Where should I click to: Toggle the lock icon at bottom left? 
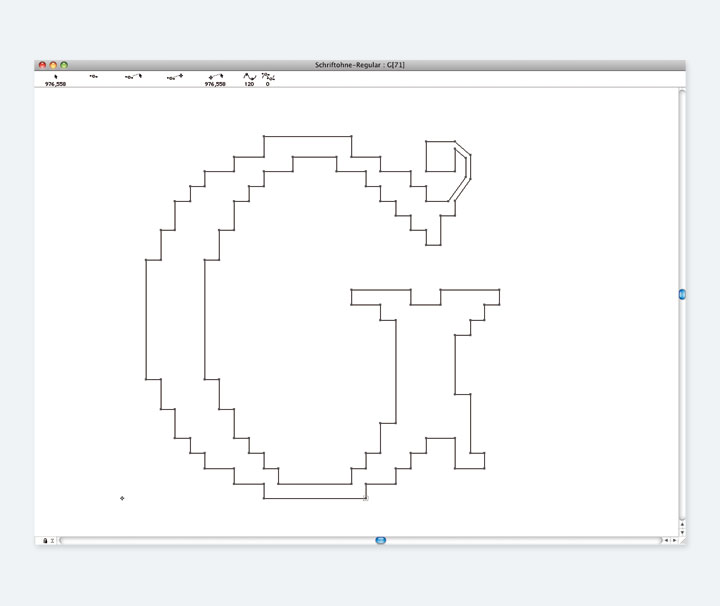45,541
